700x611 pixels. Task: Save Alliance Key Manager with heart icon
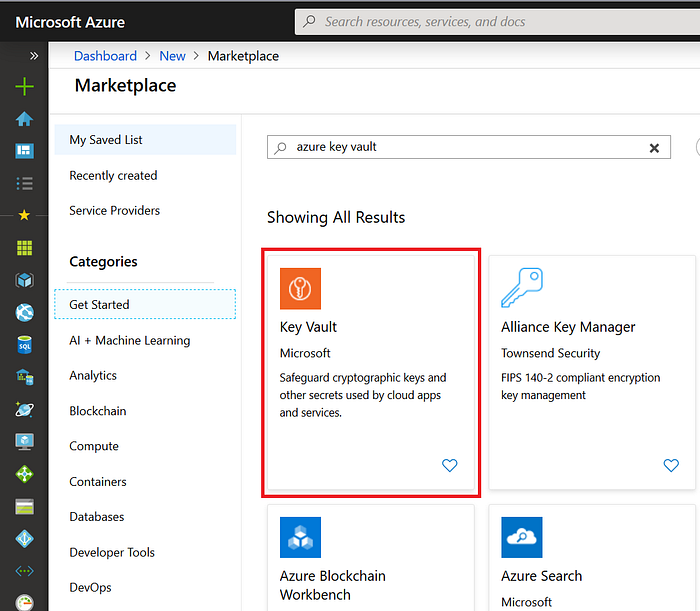pyautogui.click(x=671, y=466)
